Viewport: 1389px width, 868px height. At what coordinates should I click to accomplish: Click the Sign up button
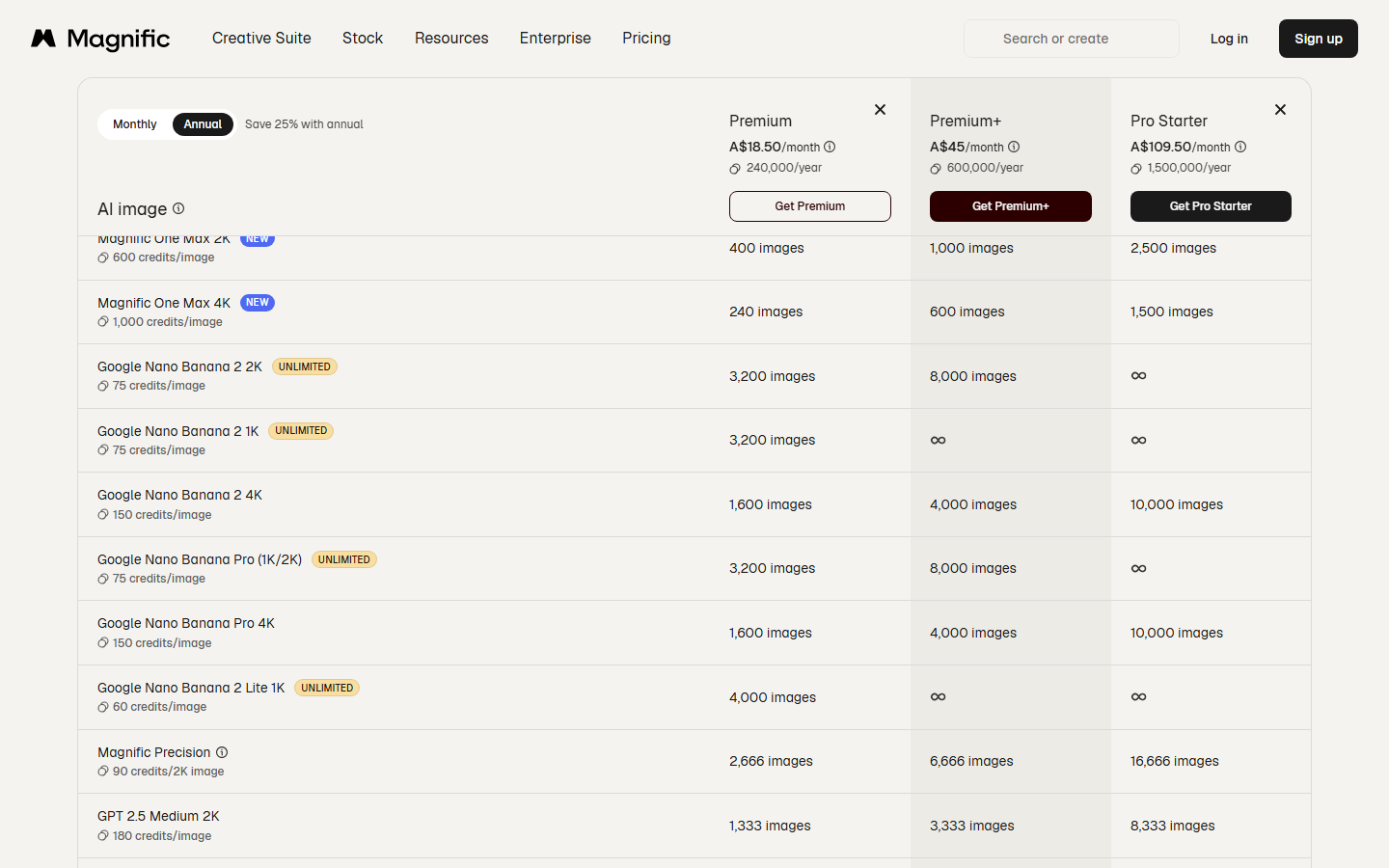(1319, 39)
